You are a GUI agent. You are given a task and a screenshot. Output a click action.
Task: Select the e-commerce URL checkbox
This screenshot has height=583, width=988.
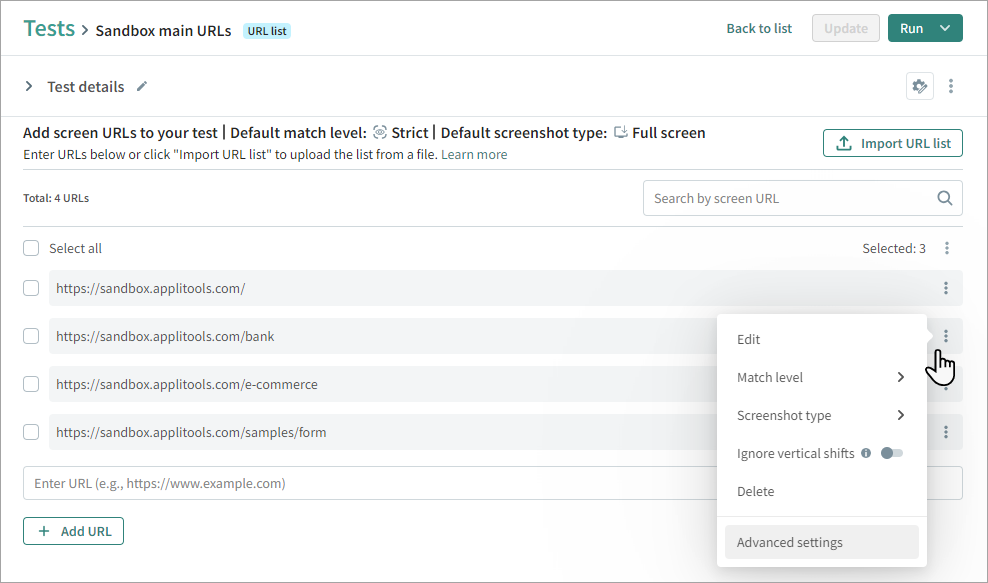(31, 384)
